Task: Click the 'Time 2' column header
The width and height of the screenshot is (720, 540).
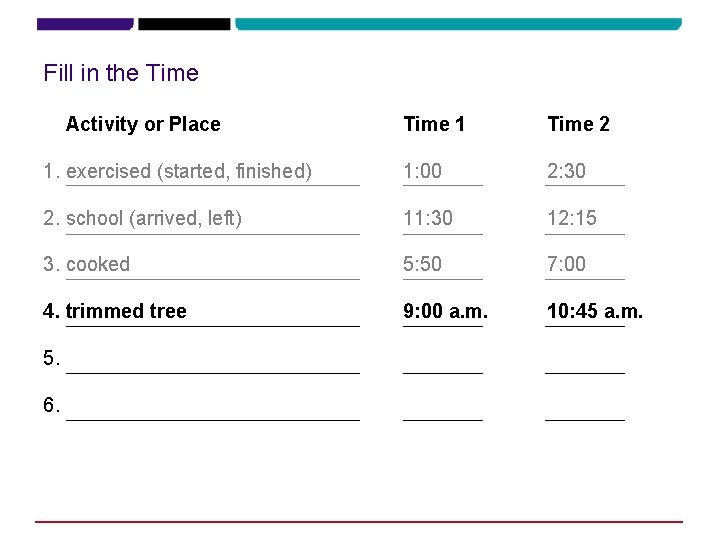Action: point(578,124)
